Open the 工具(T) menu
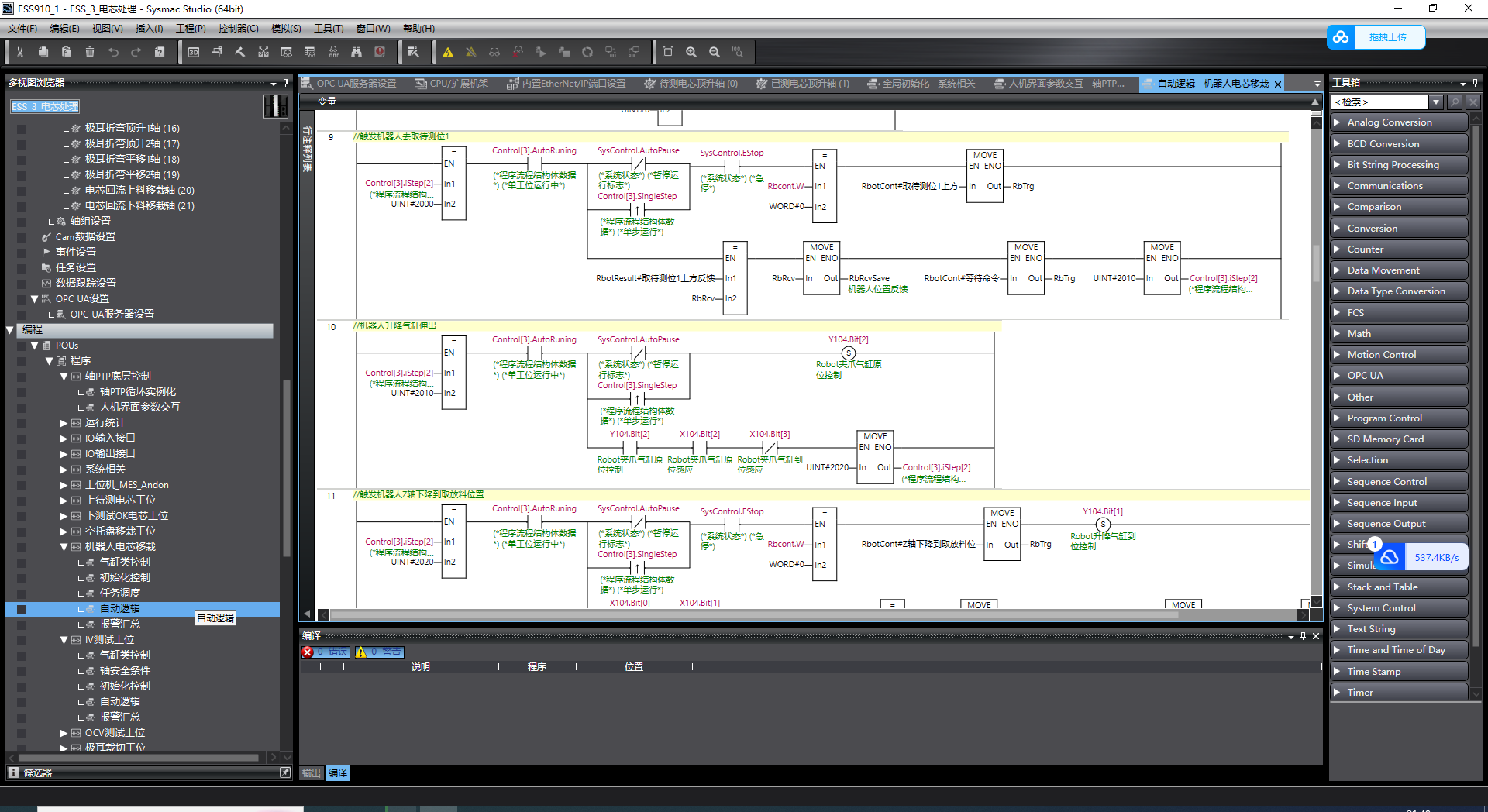Viewport: 1488px width, 812px height. tap(329, 29)
